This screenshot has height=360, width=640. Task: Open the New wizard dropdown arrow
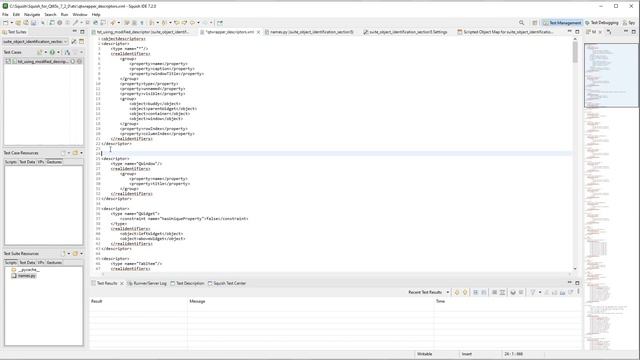[11, 23]
